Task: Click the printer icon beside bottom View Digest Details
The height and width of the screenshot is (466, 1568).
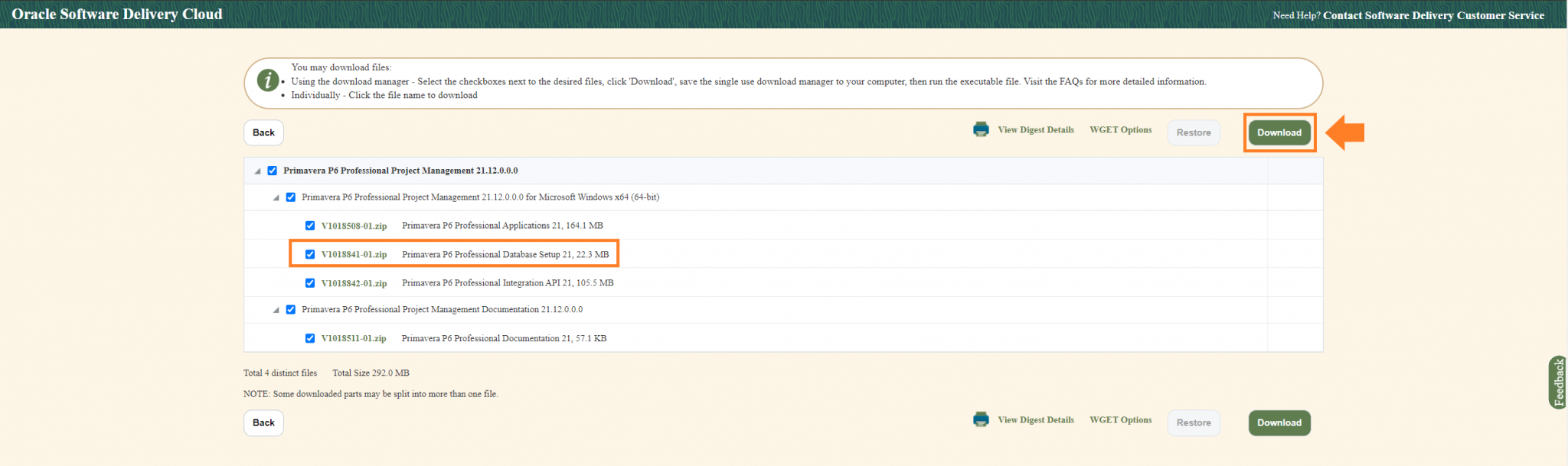Action: coord(981,419)
